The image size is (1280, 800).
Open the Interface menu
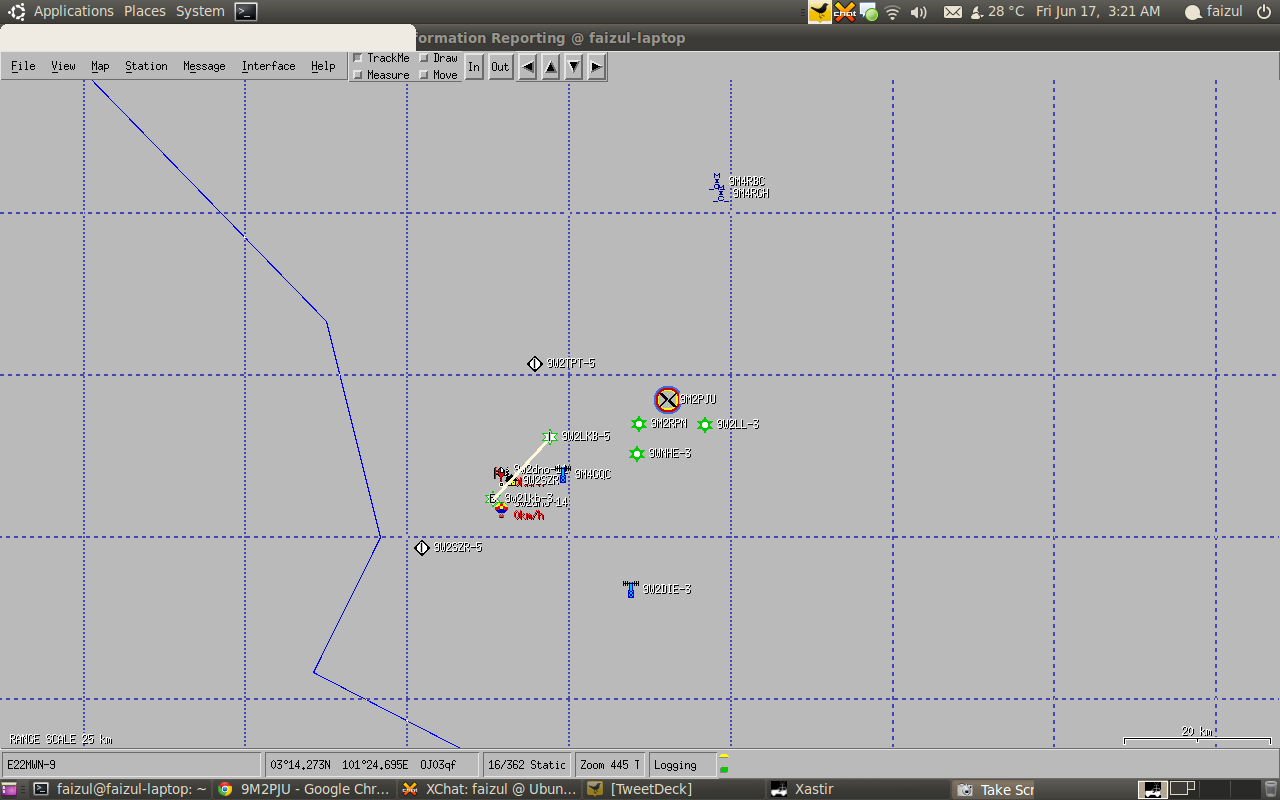coord(268,66)
